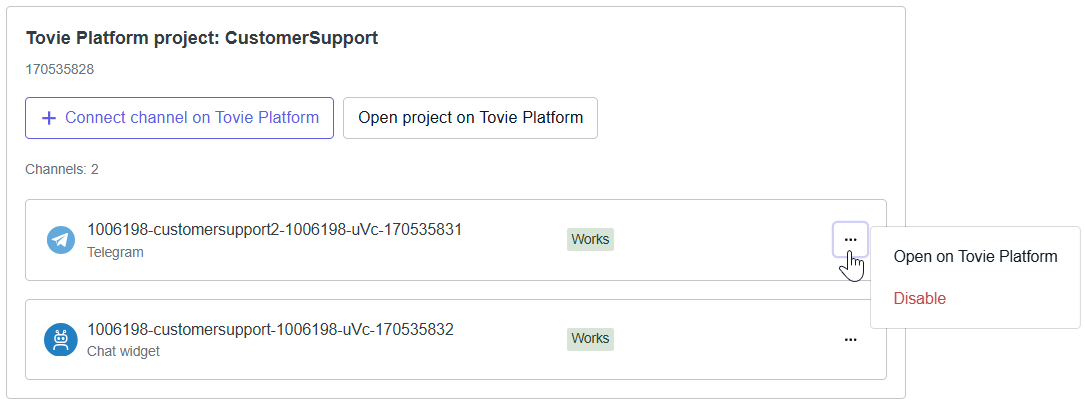Viewport: 1085px width, 401px height.
Task: Click the plus icon in Connect channel button
Action: (x=48, y=118)
